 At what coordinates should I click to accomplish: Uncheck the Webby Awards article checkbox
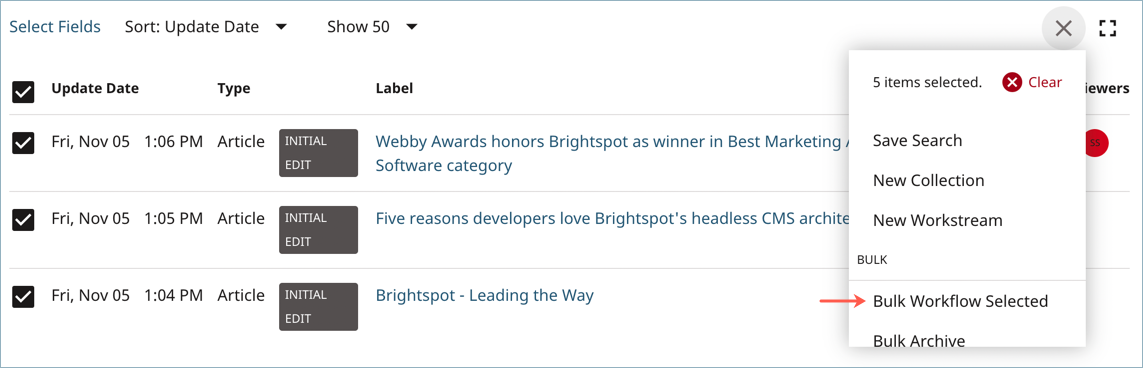(23, 144)
